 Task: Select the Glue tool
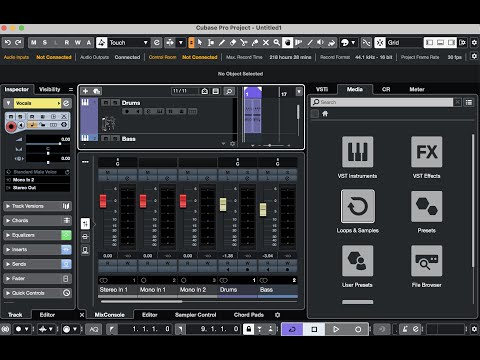[255, 43]
